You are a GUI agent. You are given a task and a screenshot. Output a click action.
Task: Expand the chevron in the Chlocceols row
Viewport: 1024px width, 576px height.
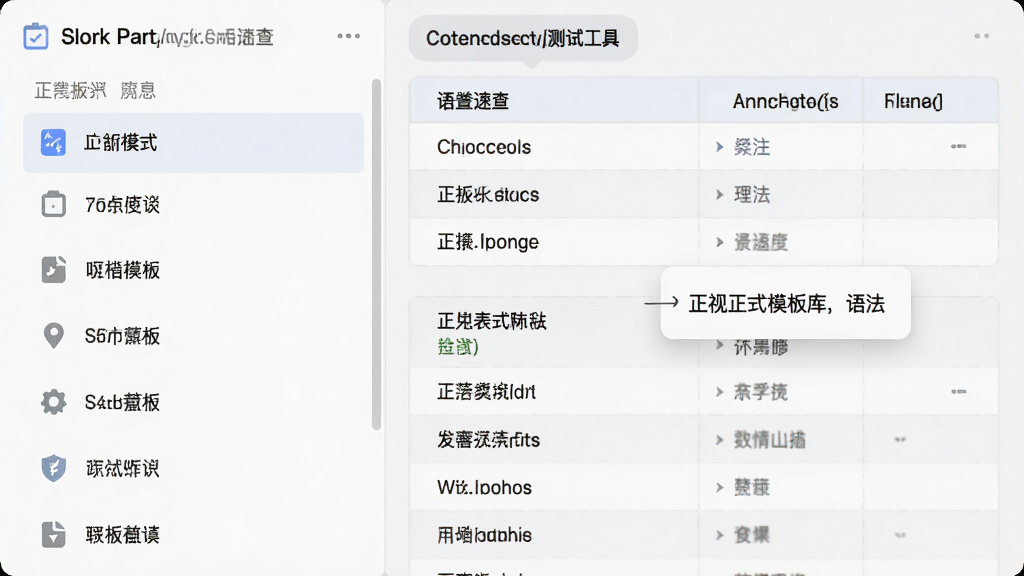pyautogui.click(x=720, y=147)
